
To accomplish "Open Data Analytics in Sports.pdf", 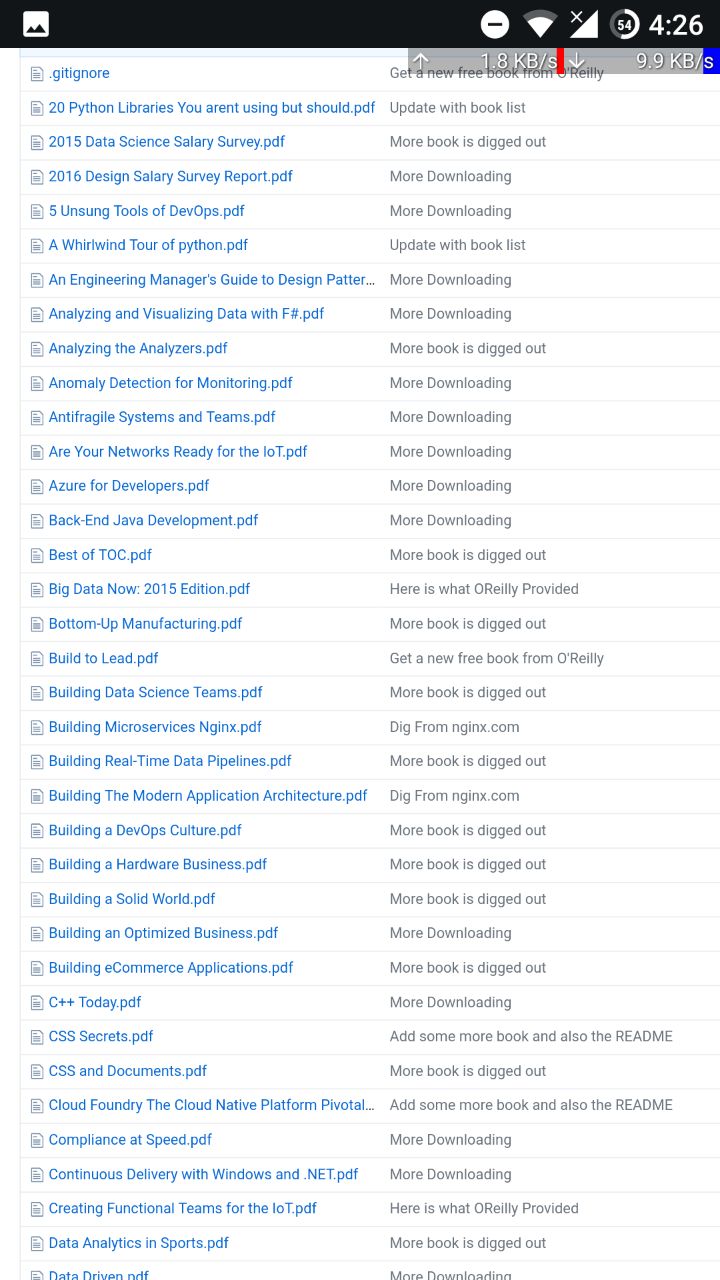I will click(x=138, y=1243).
